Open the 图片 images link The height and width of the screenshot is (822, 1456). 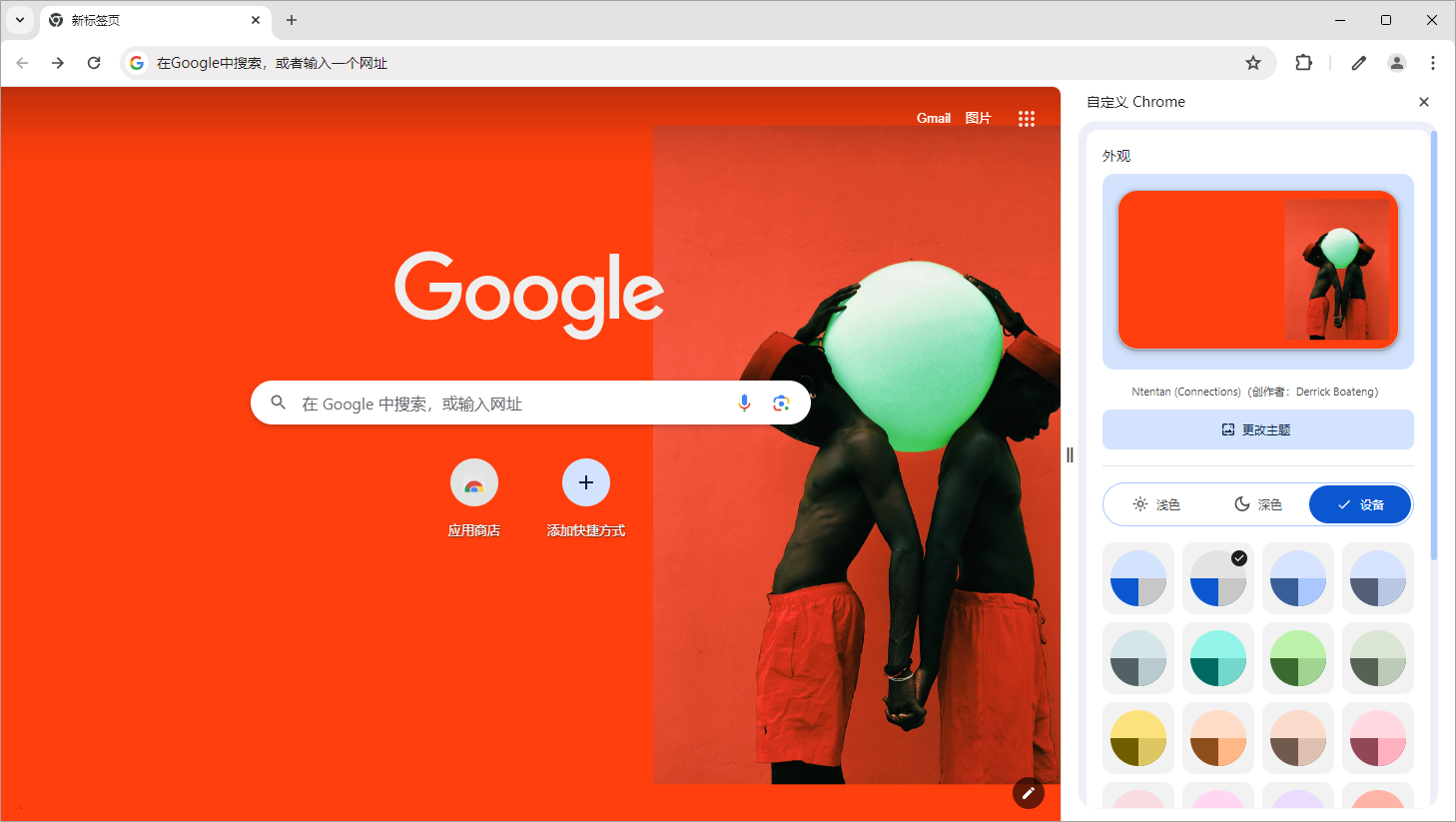(979, 118)
